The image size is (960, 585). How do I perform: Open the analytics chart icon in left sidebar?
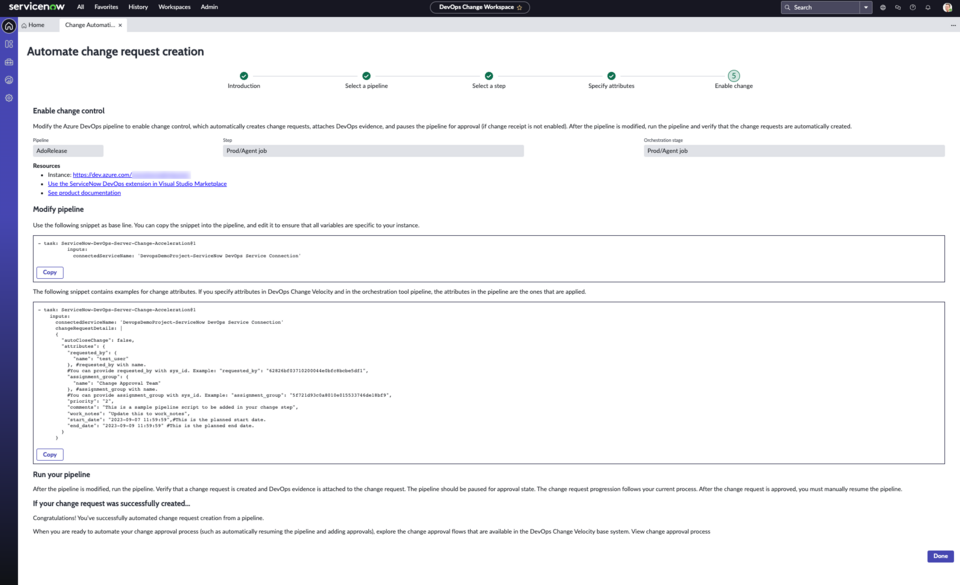pyautogui.click(x=9, y=80)
